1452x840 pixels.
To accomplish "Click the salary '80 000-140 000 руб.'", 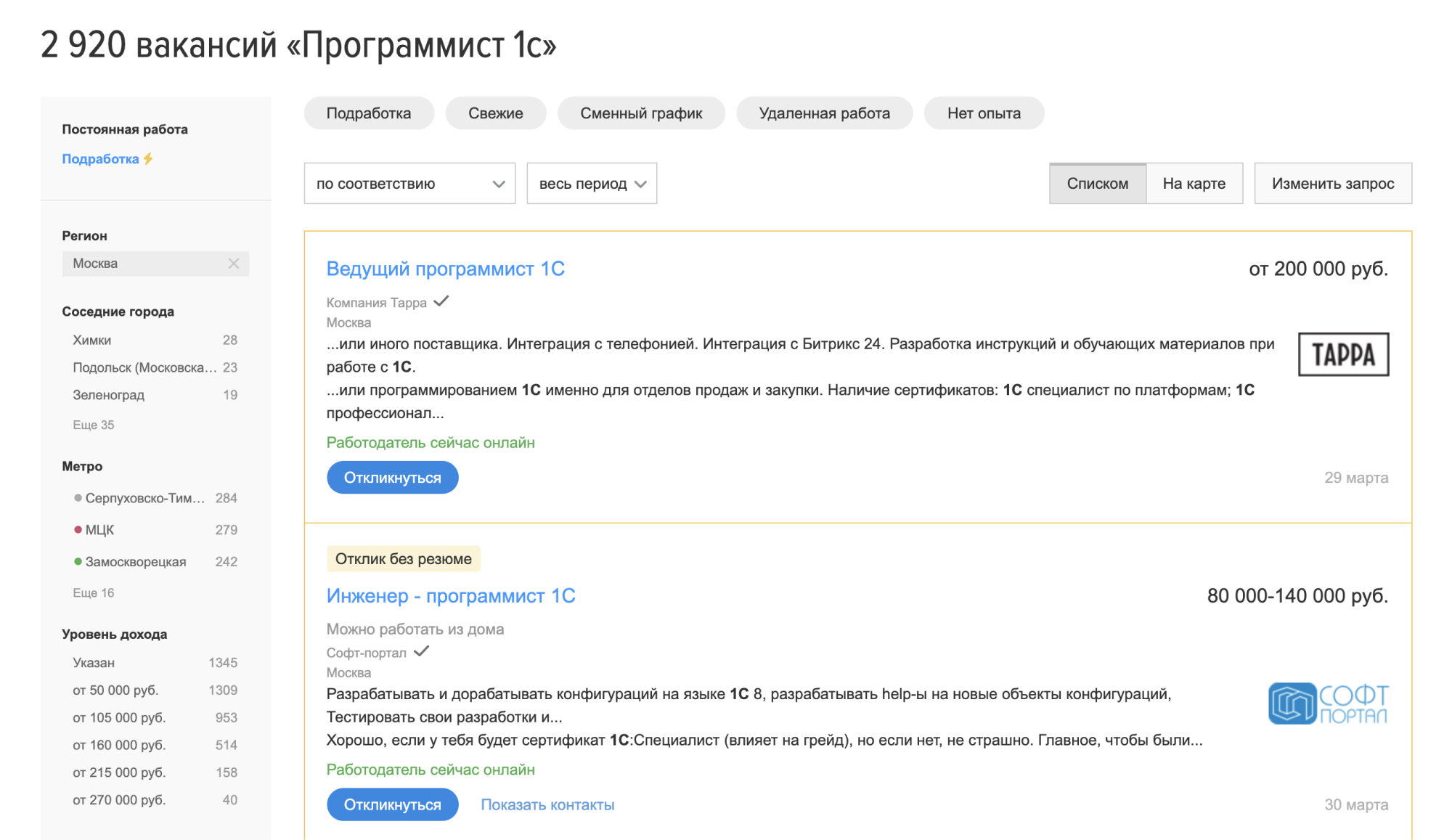I will click(1297, 595).
